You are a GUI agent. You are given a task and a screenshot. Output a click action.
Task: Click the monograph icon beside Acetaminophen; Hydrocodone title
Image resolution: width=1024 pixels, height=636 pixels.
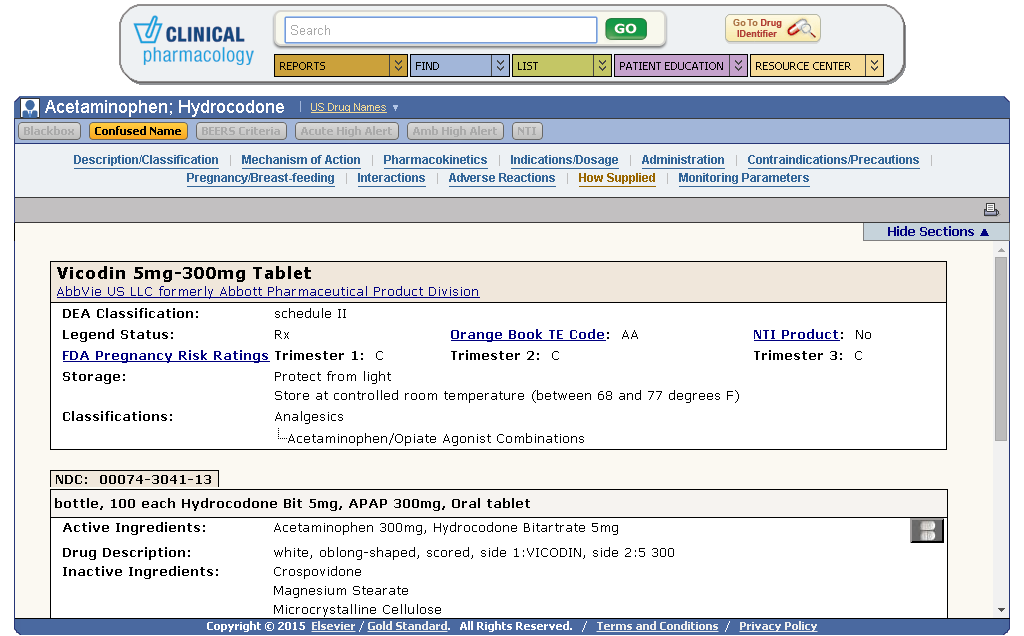(x=29, y=108)
